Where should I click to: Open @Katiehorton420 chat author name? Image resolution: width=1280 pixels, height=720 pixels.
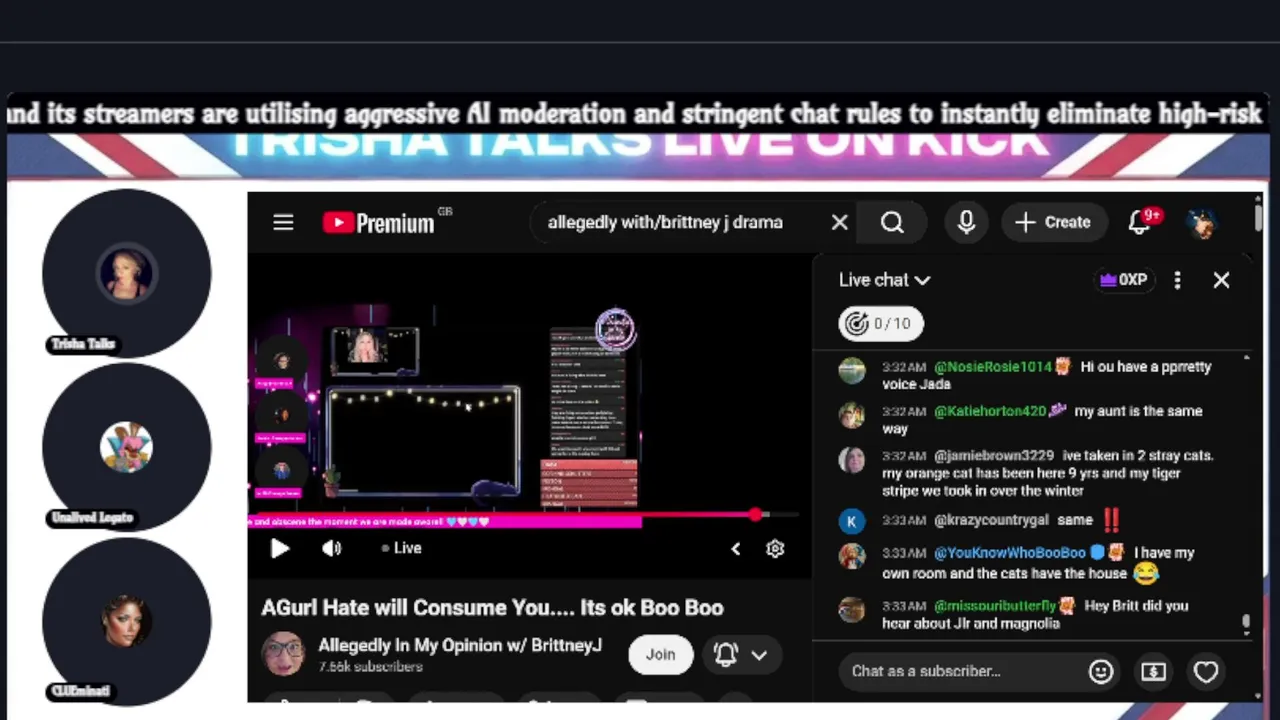tap(990, 411)
